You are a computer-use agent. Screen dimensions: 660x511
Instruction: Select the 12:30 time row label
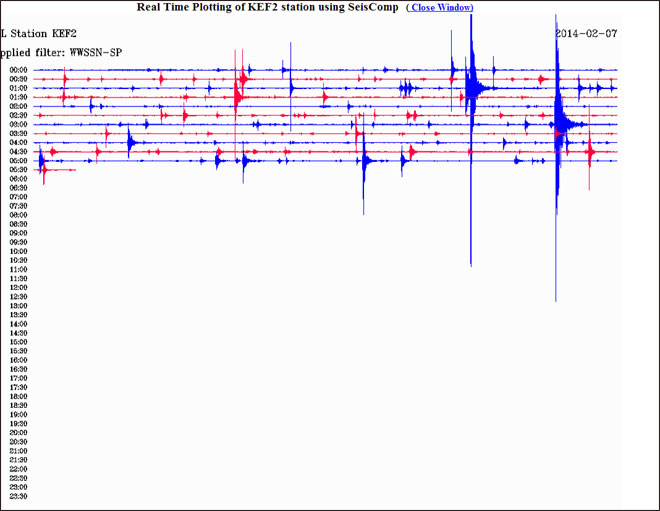(18, 297)
